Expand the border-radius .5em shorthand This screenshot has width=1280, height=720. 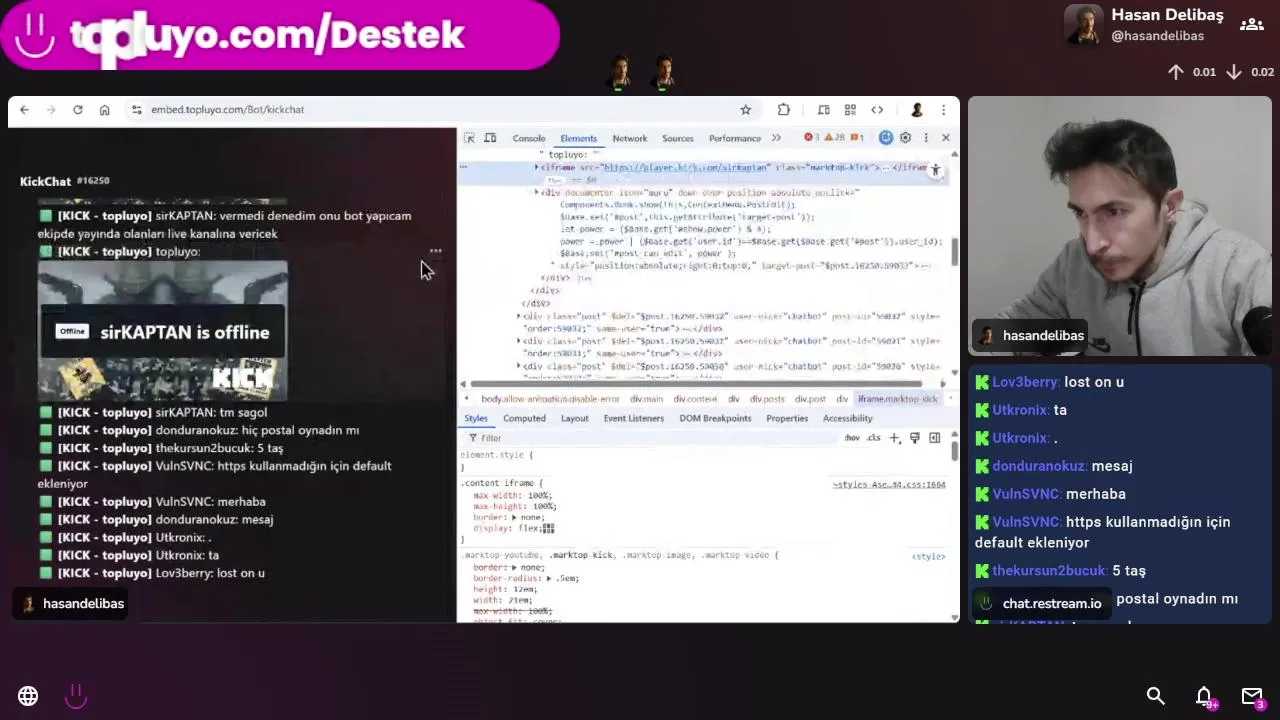click(x=549, y=578)
